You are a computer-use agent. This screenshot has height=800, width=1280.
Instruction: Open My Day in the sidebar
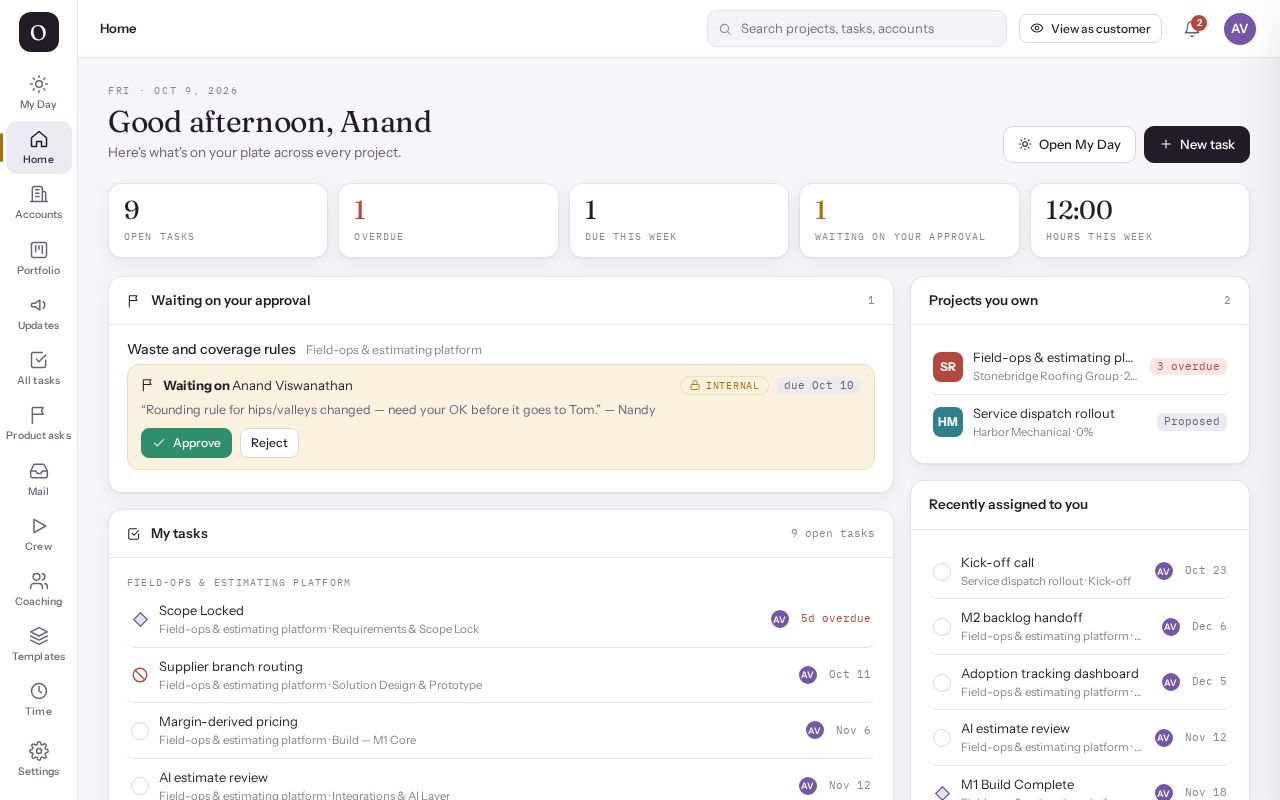pyautogui.click(x=38, y=92)
